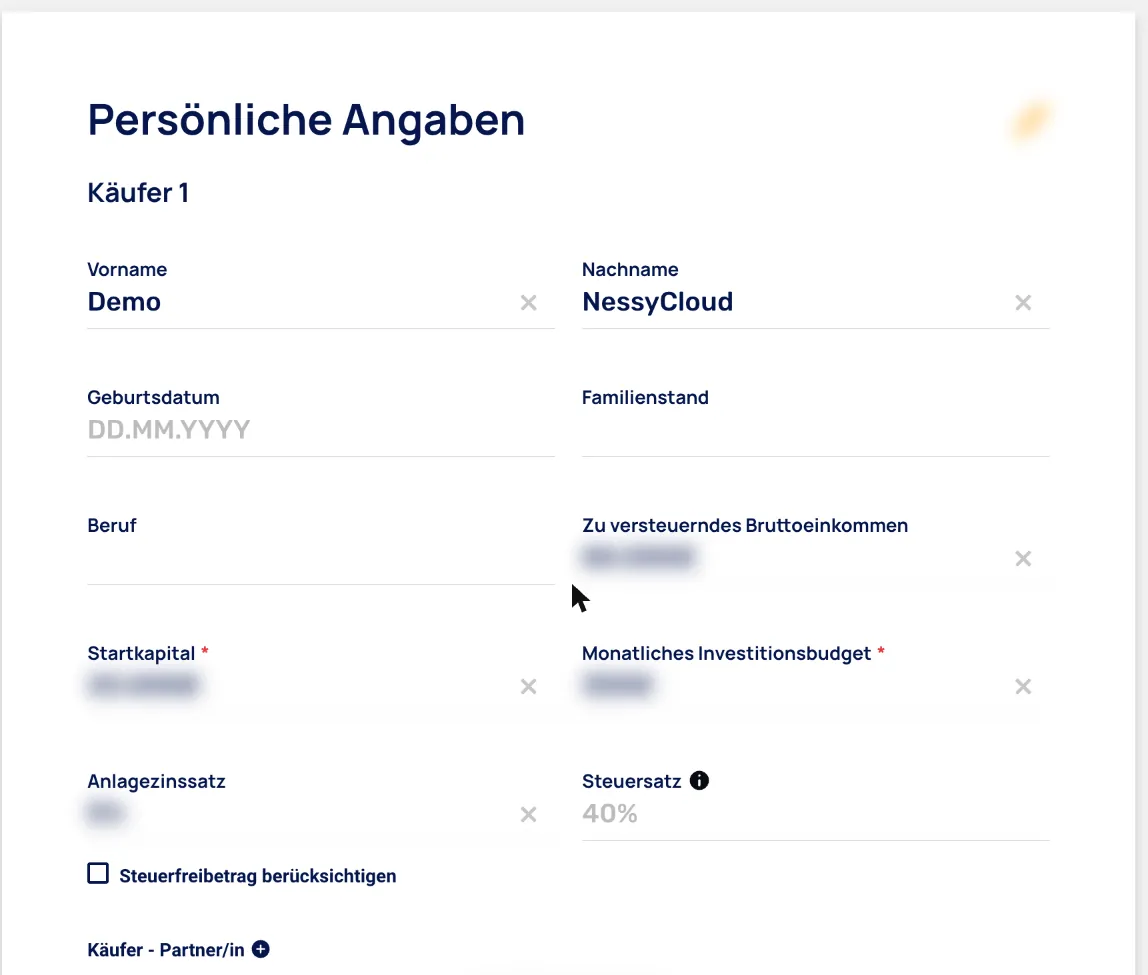1148x975 pixels.
Task: Enable Steuerfreibetrag berücksichtigen checkbox
Action: (x=98, y=873)
